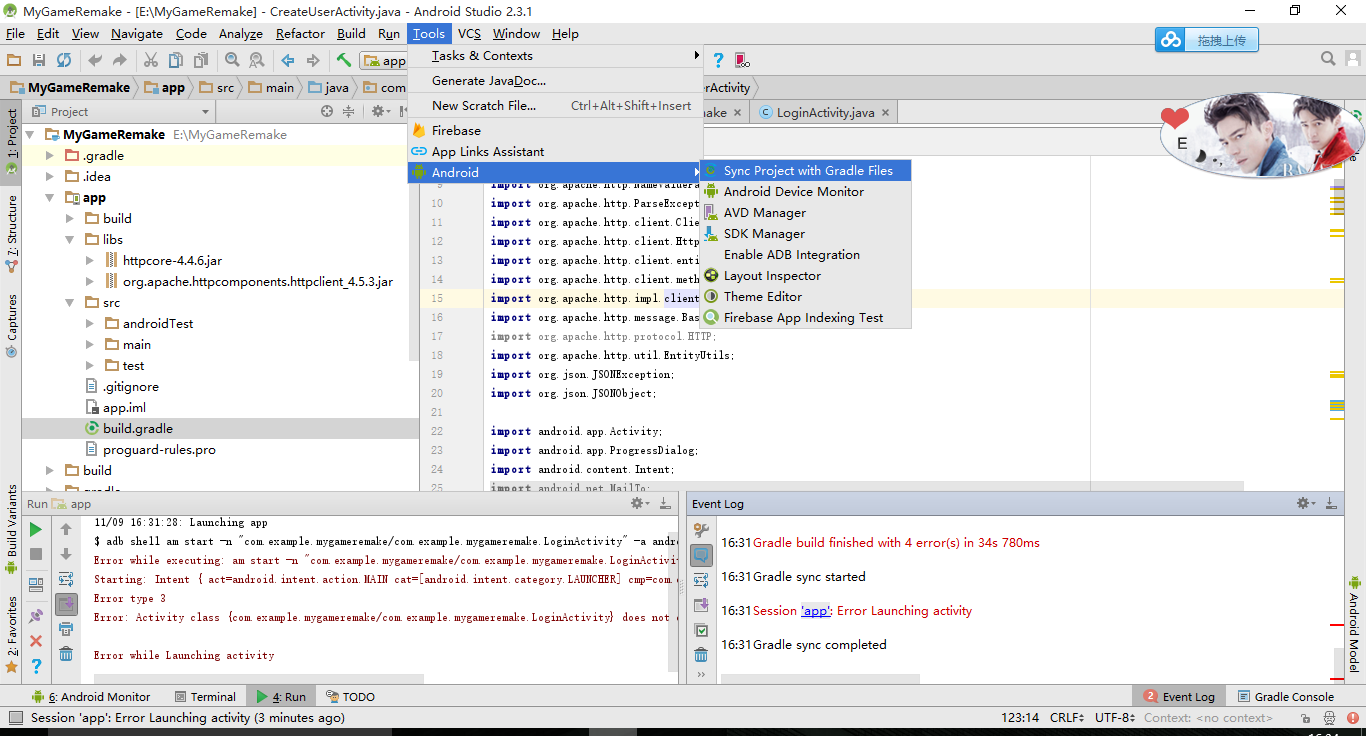The height and width of the screenshot is (736, 1366).
Task: Open the Layout Inspector
Action: 773,275
